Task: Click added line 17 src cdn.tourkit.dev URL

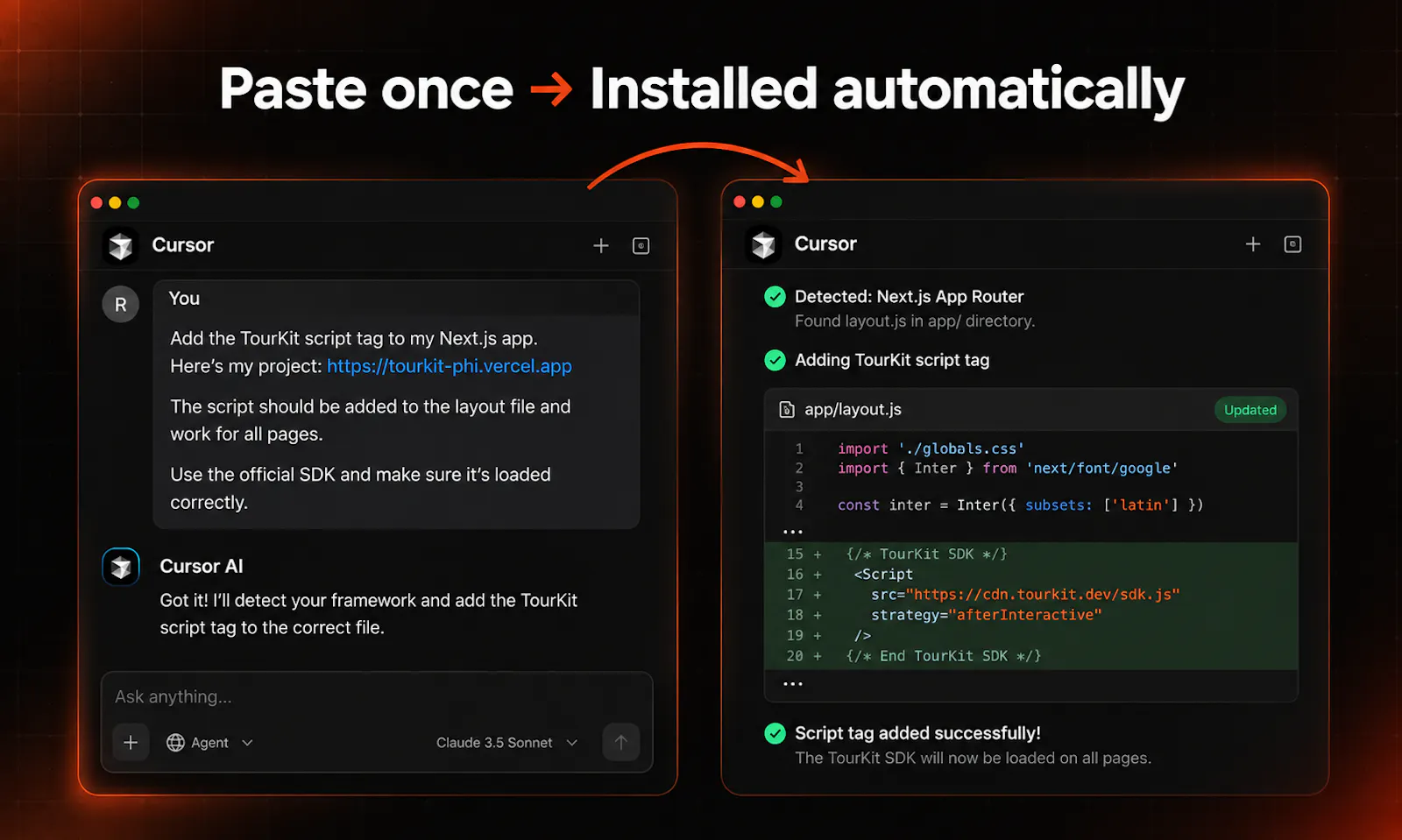Action: (1025, 595)
